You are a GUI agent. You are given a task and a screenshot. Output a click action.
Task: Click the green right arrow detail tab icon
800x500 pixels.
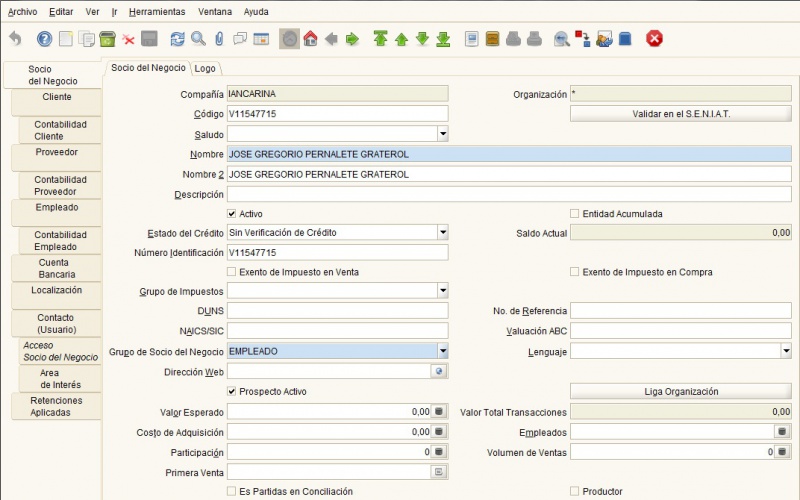coord(352,39)
